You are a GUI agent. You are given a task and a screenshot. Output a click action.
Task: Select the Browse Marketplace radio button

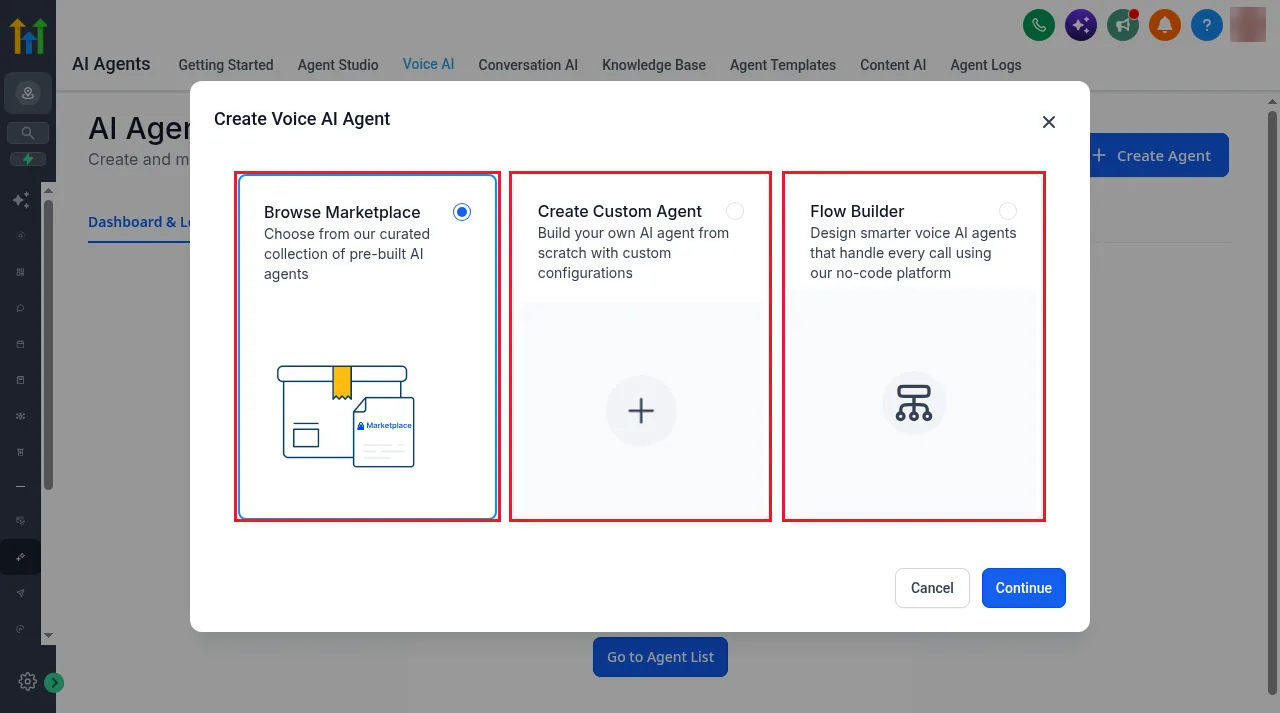(461, 212)
